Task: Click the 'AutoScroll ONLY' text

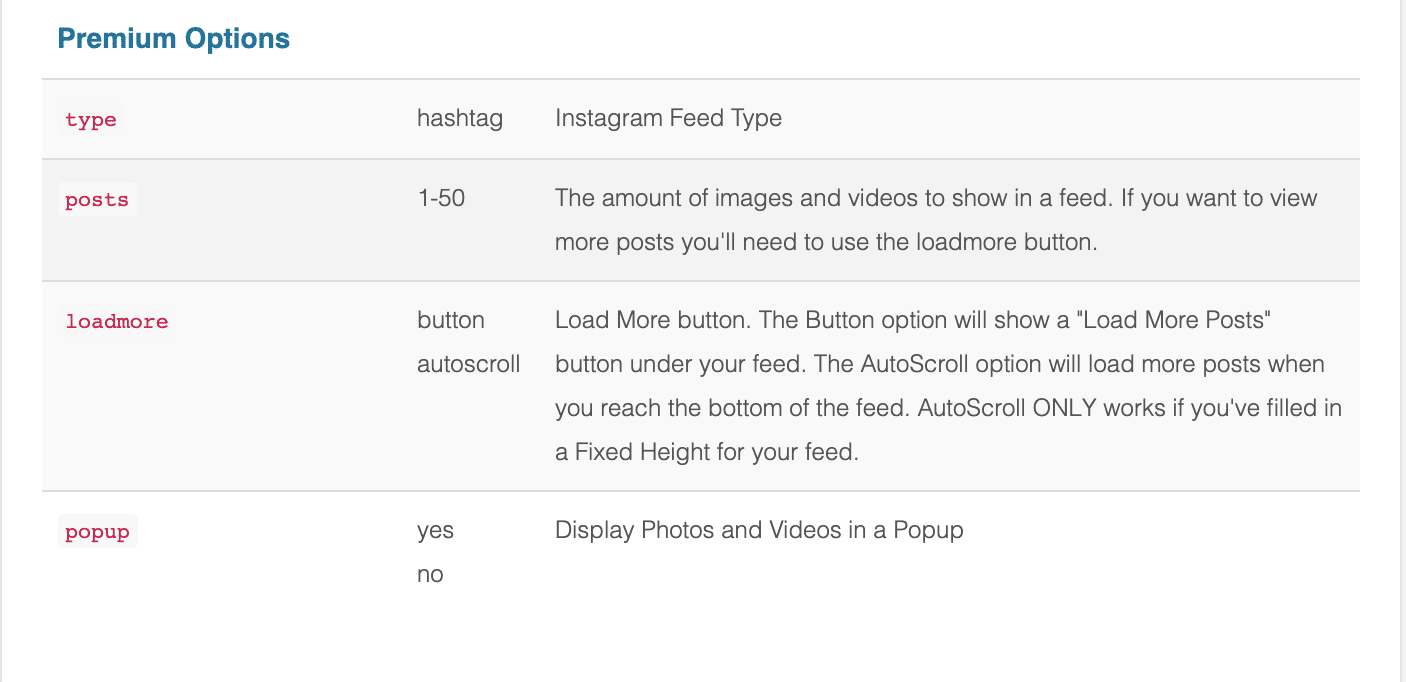Action: tap(1002, 408)
